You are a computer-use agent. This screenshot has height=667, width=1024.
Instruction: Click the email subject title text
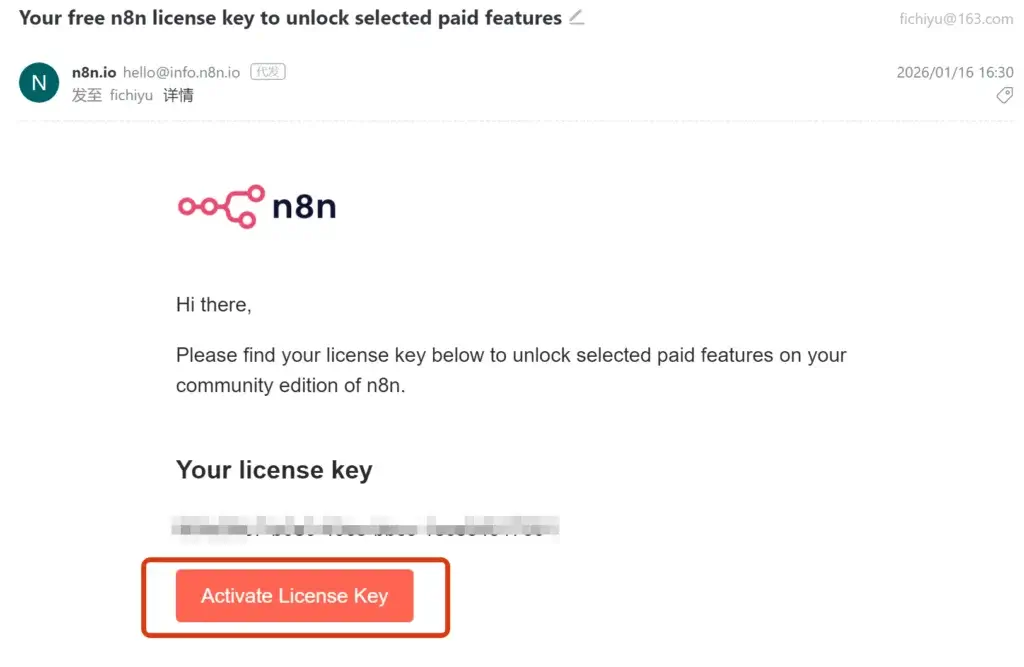click(x=290, y=18)
